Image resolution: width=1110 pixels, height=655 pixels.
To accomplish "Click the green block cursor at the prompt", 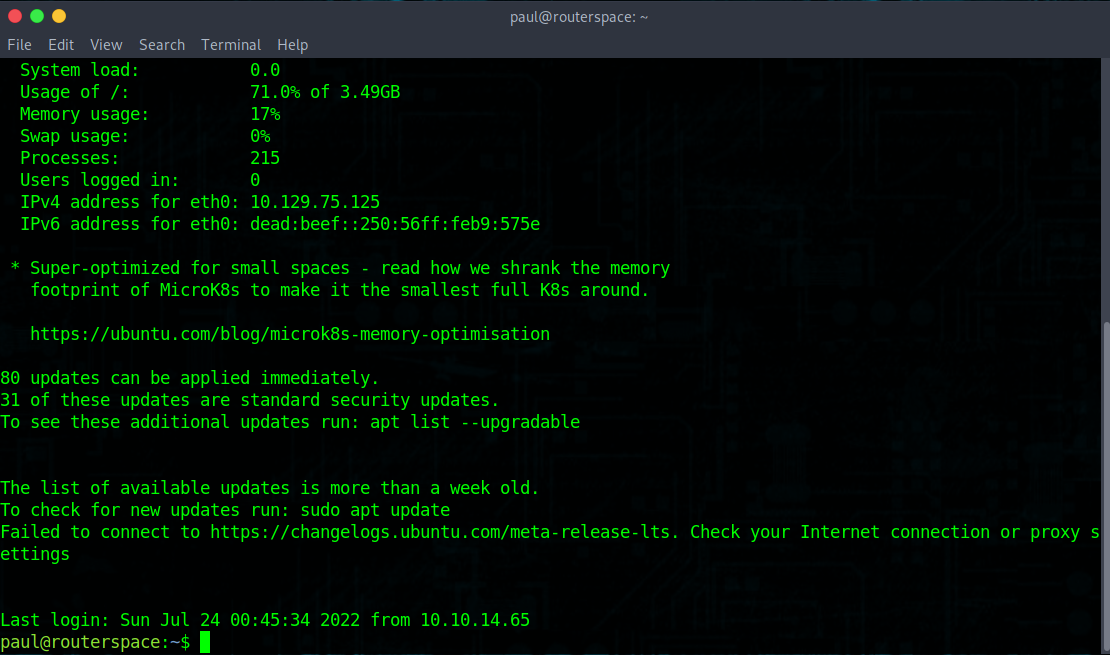I will click(x=206, y=642).
